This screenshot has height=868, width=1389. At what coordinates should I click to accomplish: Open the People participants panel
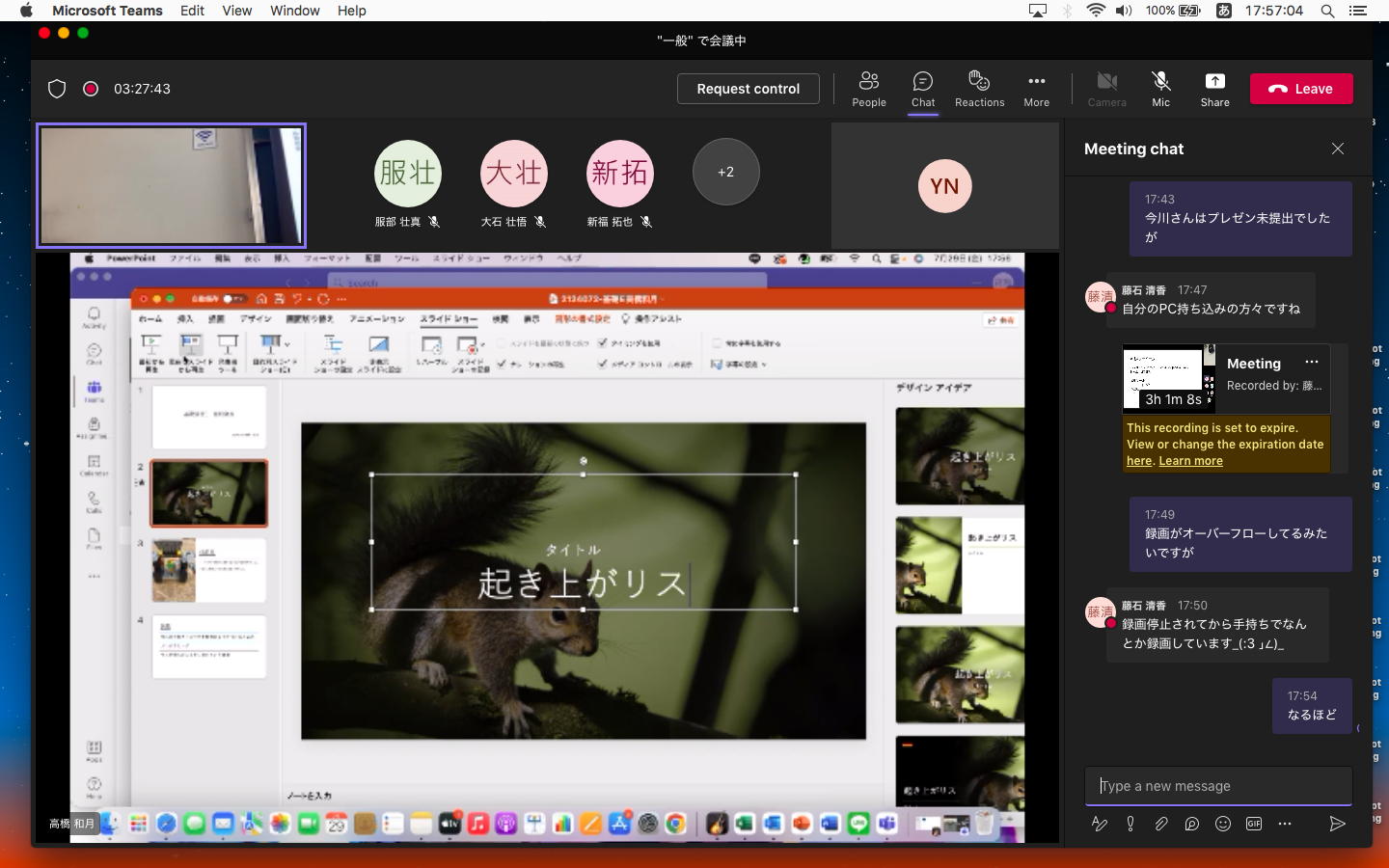[x=868, y=89]
